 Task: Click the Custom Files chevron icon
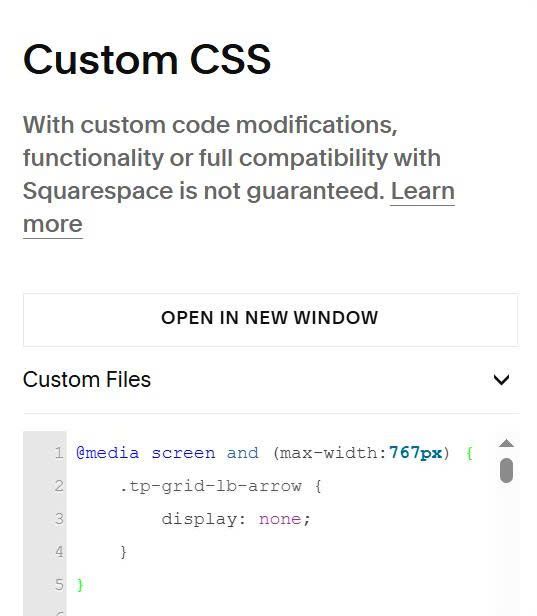(x=501, y=380)
